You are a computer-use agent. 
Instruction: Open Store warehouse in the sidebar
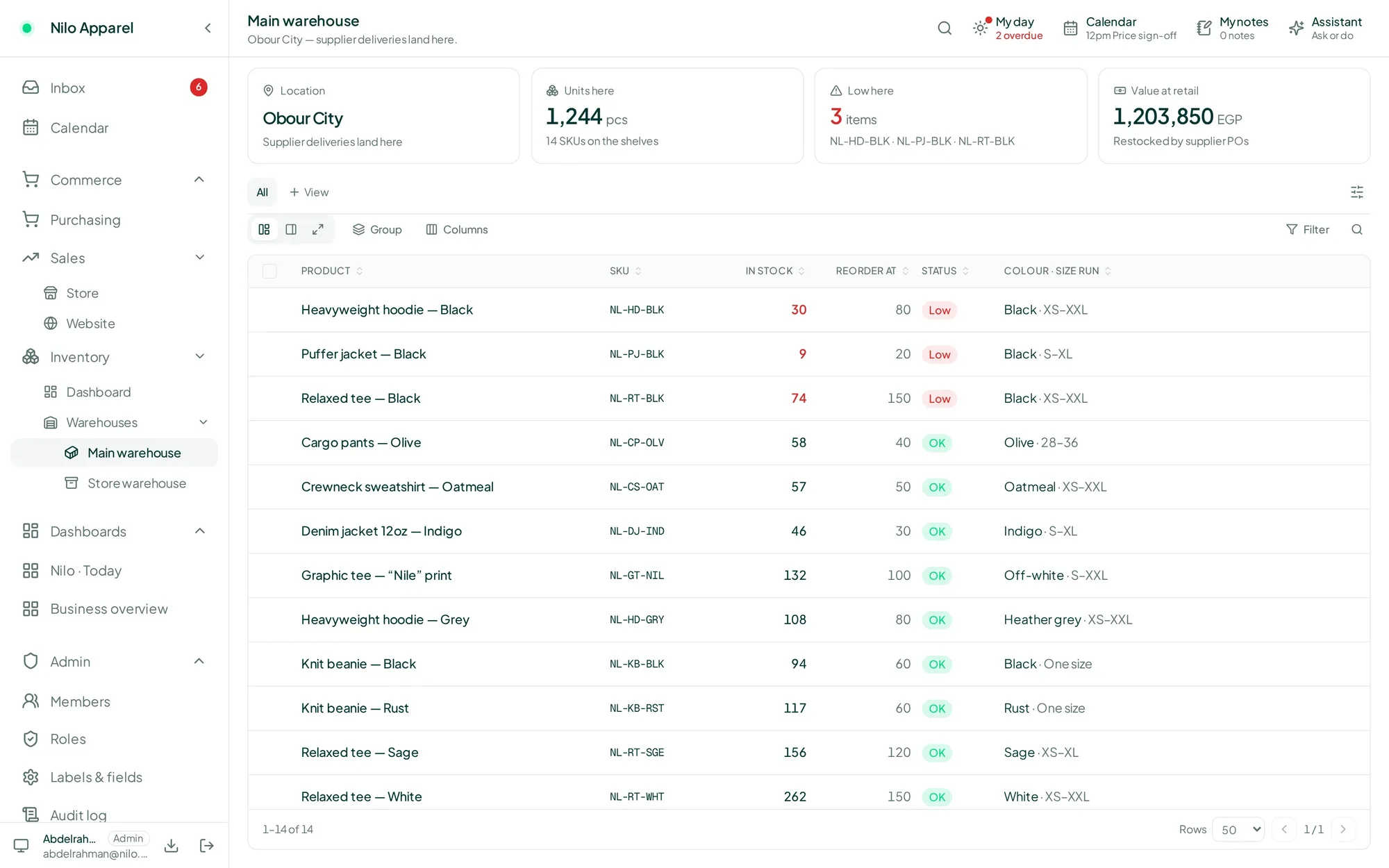[x=115, y=483]
